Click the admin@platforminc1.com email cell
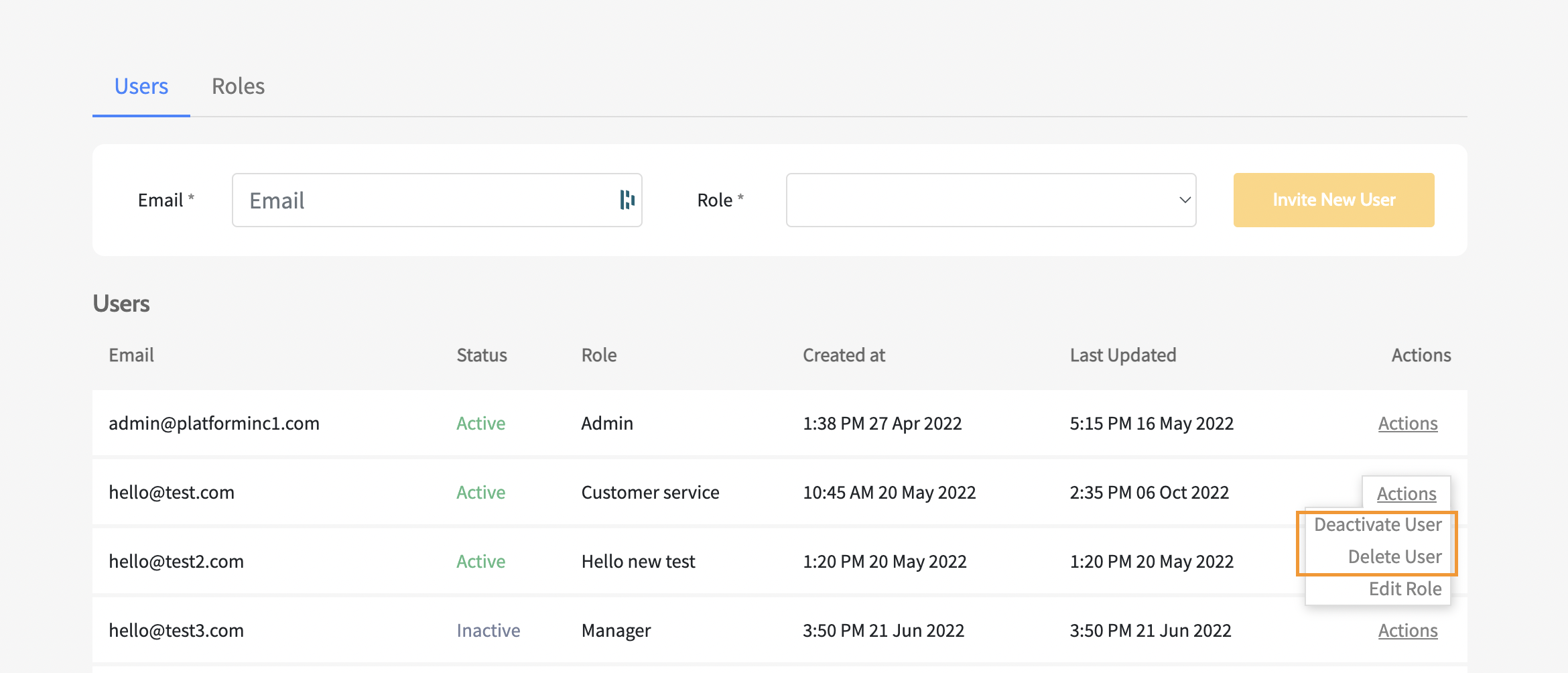This screenshot has height=673, width=1568. pos(214,424)
